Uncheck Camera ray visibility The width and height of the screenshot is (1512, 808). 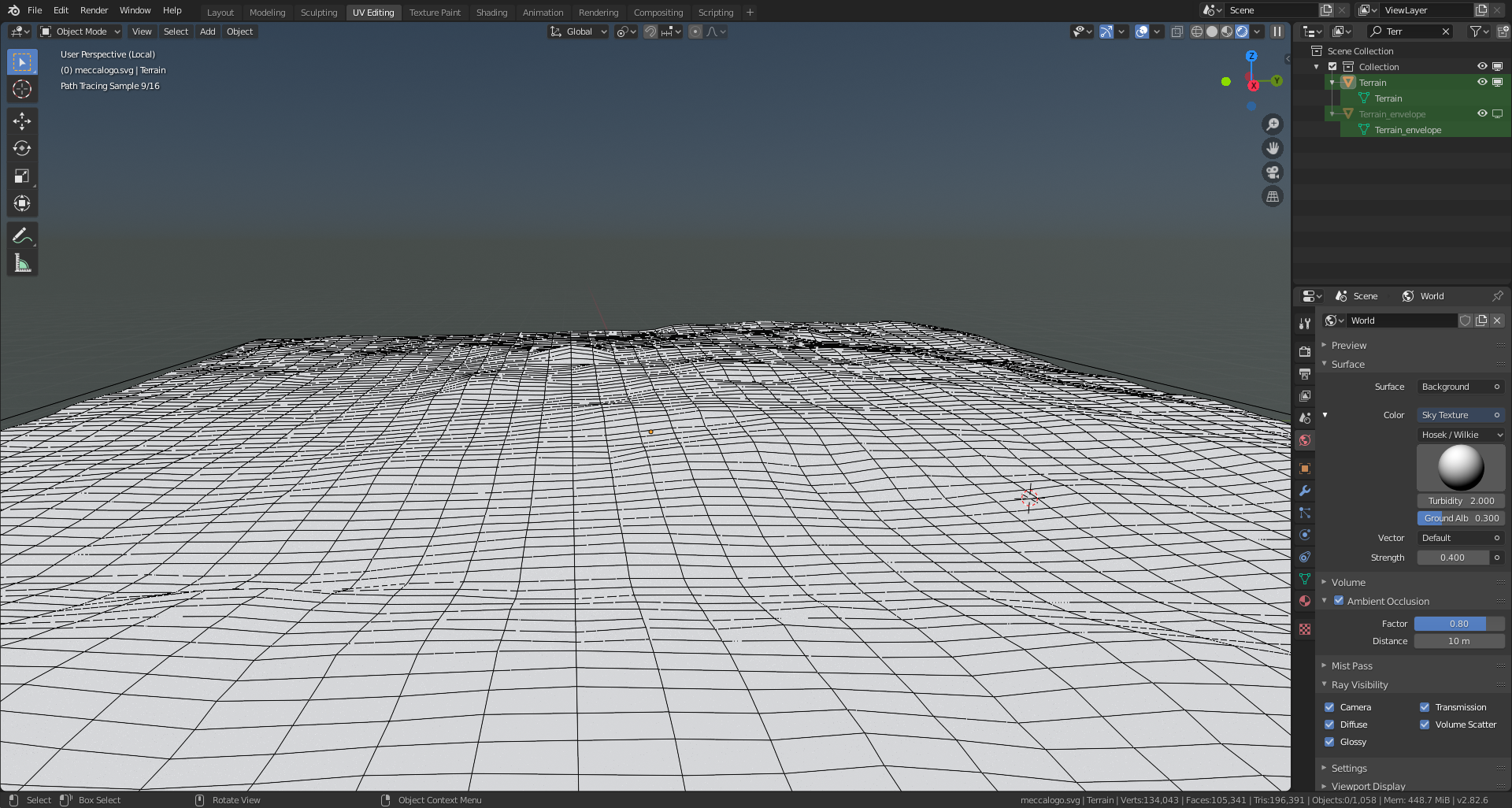1329,707
